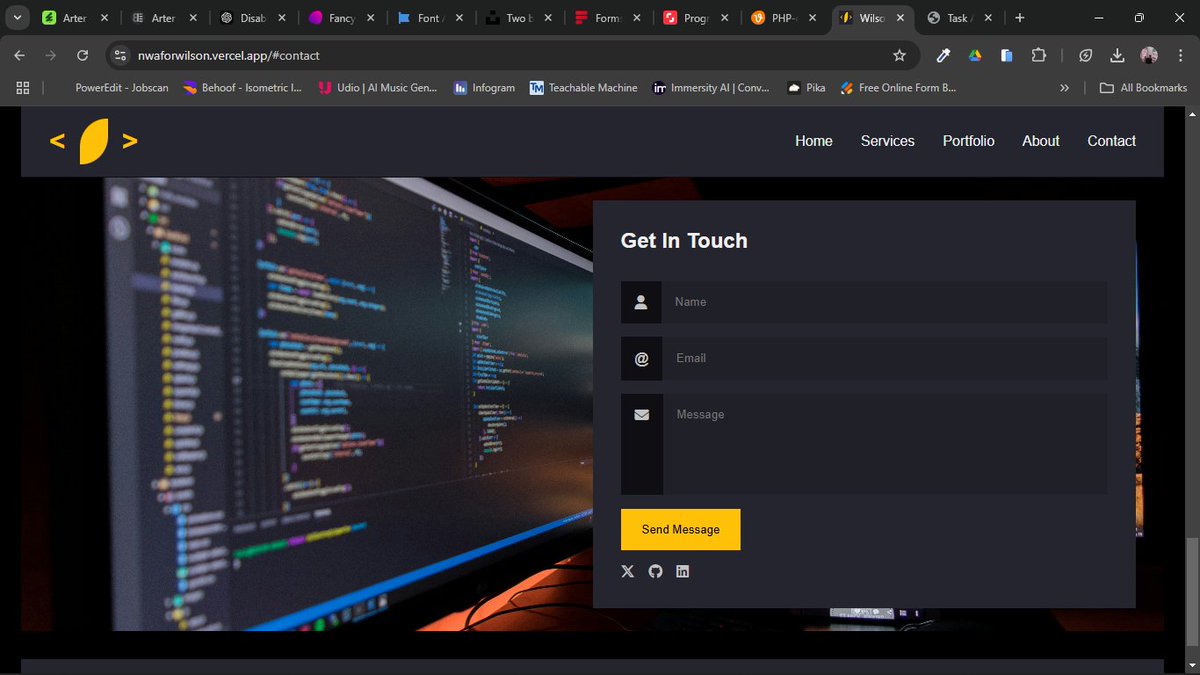
Task: Open the blue clipboard extension icon
Action: 1007,55
